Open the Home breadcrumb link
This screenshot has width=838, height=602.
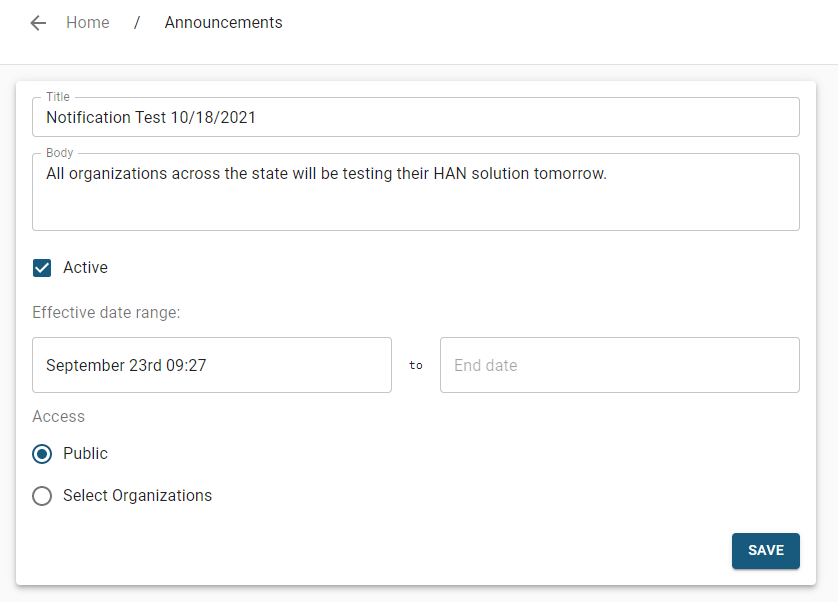(87, 22)
